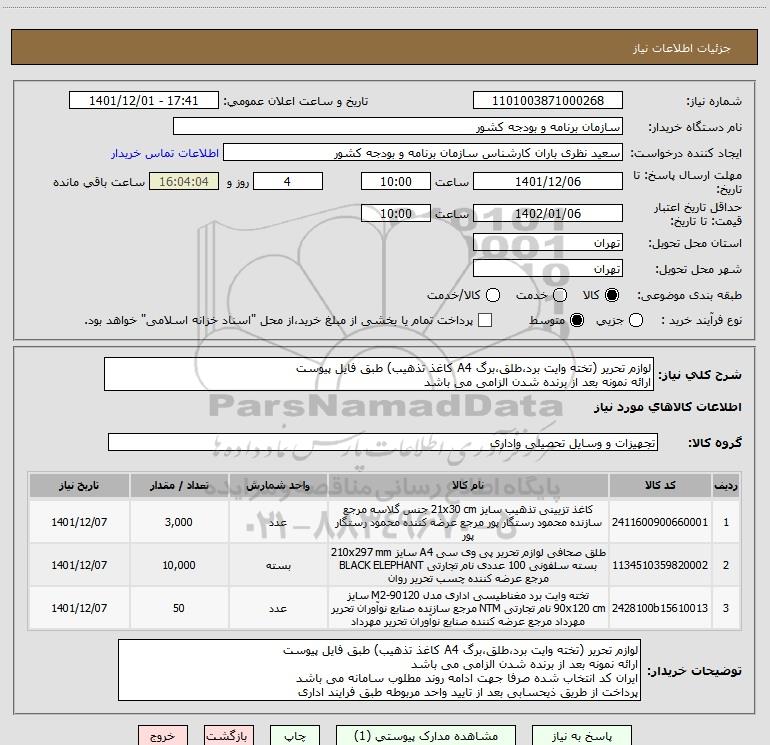The height and width of the screenshot is (745, 770).
Task: Click the remaining time field 16:04:04
Action: click(184, 181)
